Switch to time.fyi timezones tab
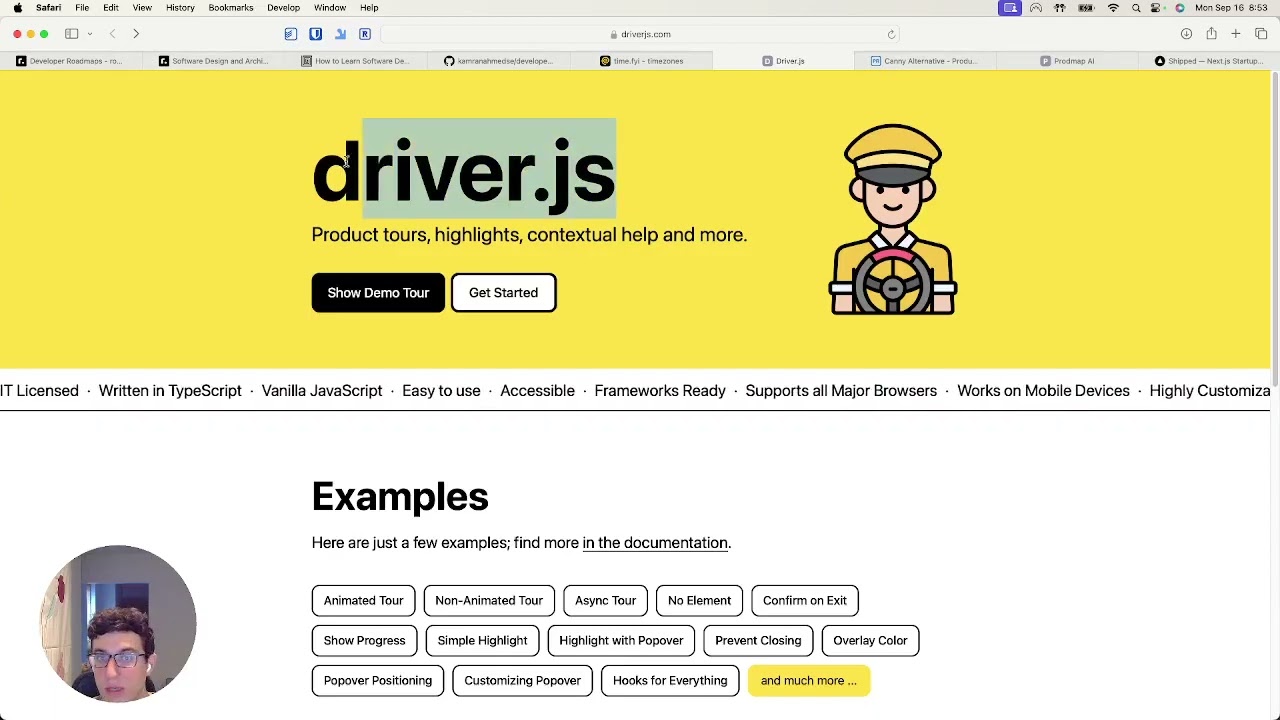Viewport: 1280px width, 720px height. [x=641, y=61]
